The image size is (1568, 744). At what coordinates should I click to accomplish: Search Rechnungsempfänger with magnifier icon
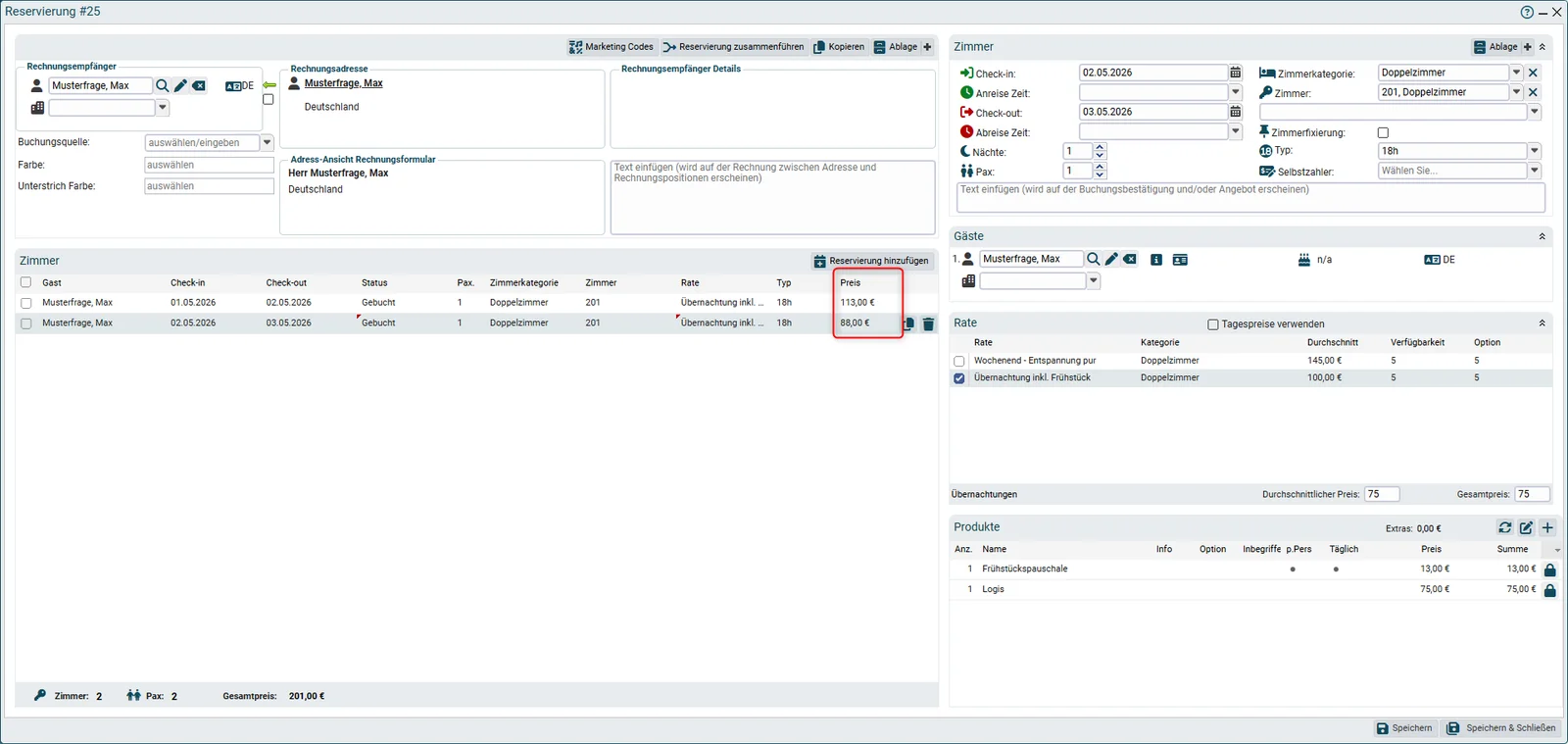pyautogui.click(x=163, y=86)
